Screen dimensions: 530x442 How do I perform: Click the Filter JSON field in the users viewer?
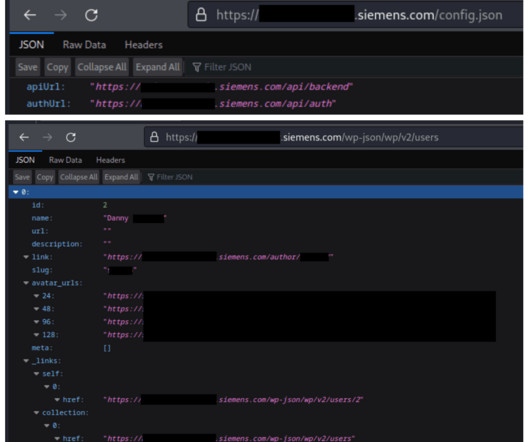point(333,177)
